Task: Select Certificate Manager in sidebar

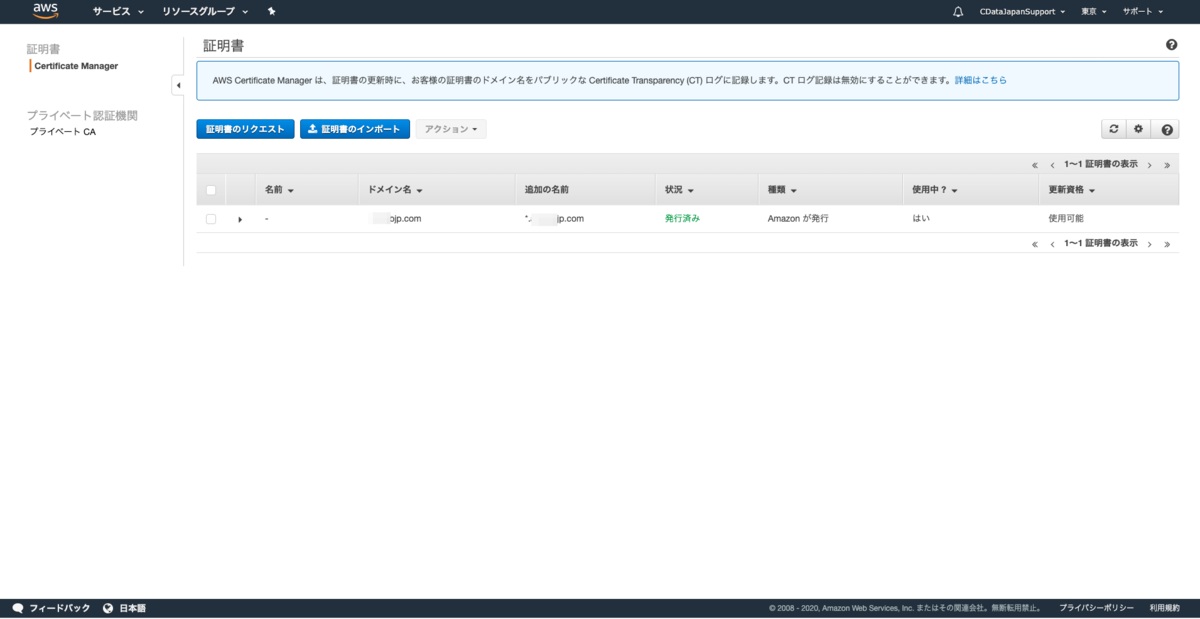Action: click(x=76, y=66)
